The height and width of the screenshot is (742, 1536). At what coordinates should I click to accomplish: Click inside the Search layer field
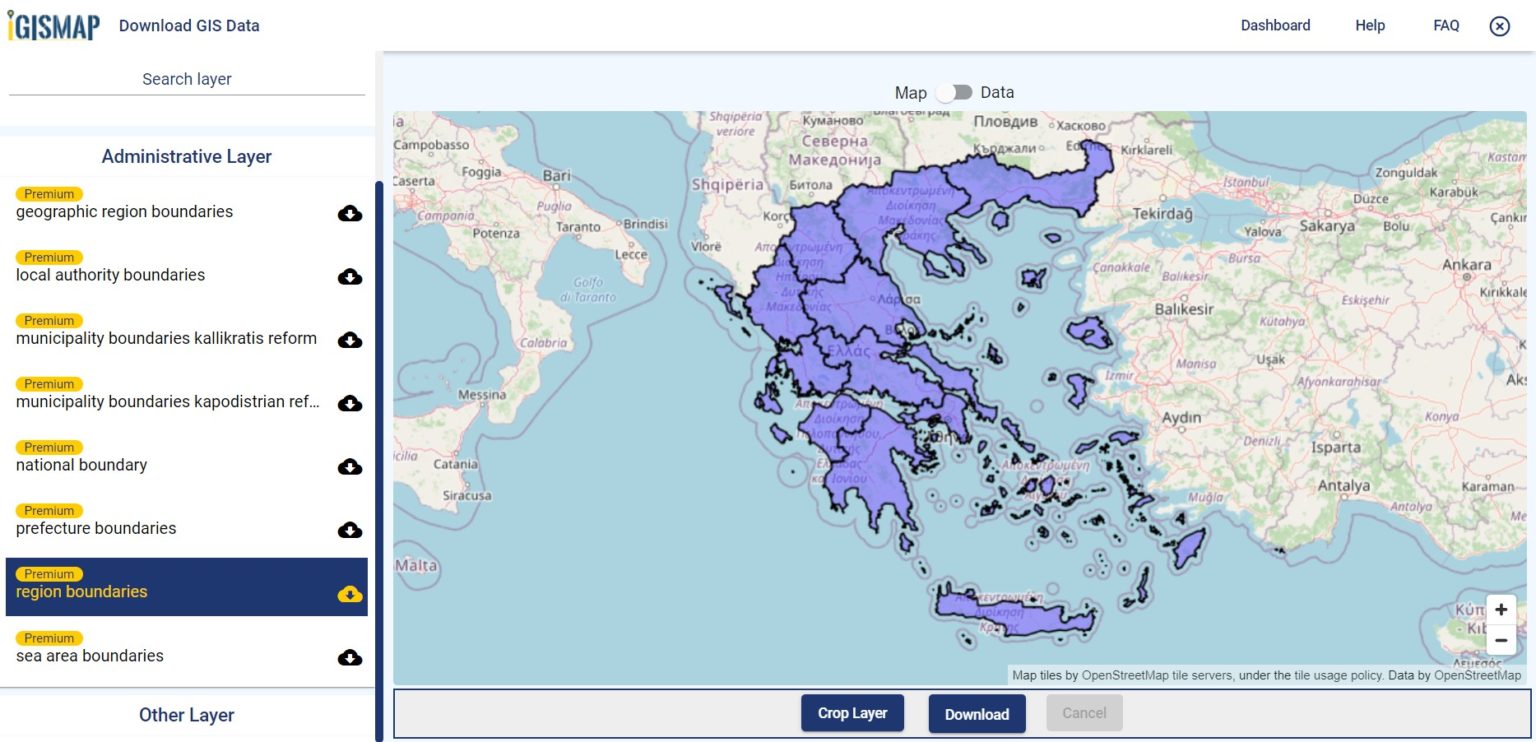point(186,79)
